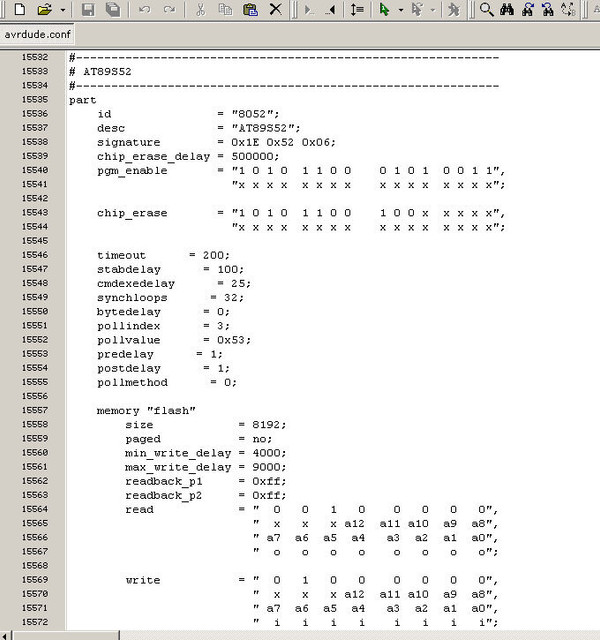Click the 'bytedelay' keyword
Image resolution: width=600 pixels, height=640 pixels.
tap(129, 312)
